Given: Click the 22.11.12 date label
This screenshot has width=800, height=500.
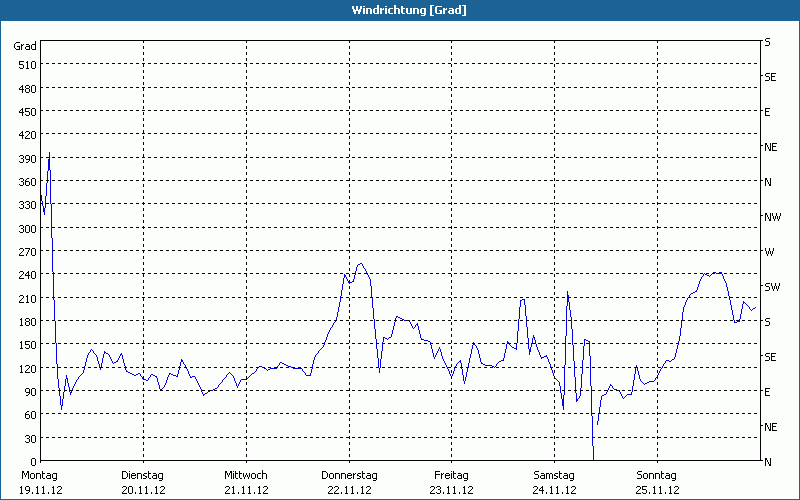Looking at the screenshot, I should 349,490.
